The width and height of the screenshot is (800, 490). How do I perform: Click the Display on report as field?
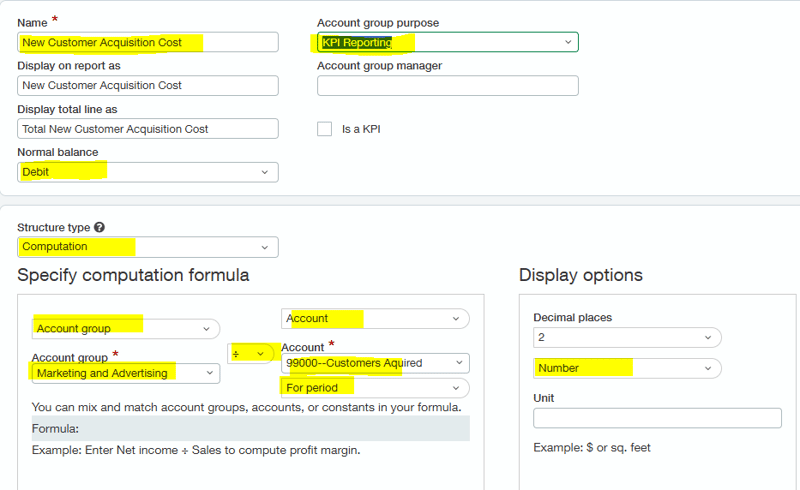point(148,86)
